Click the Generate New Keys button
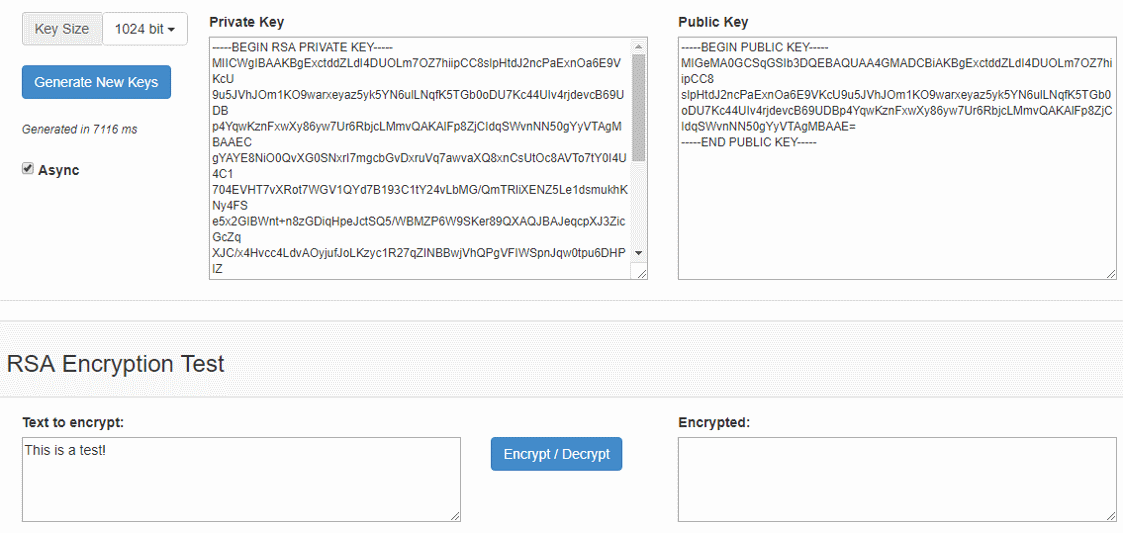The height and width of the screenshot is (533, 1123). 96,82
